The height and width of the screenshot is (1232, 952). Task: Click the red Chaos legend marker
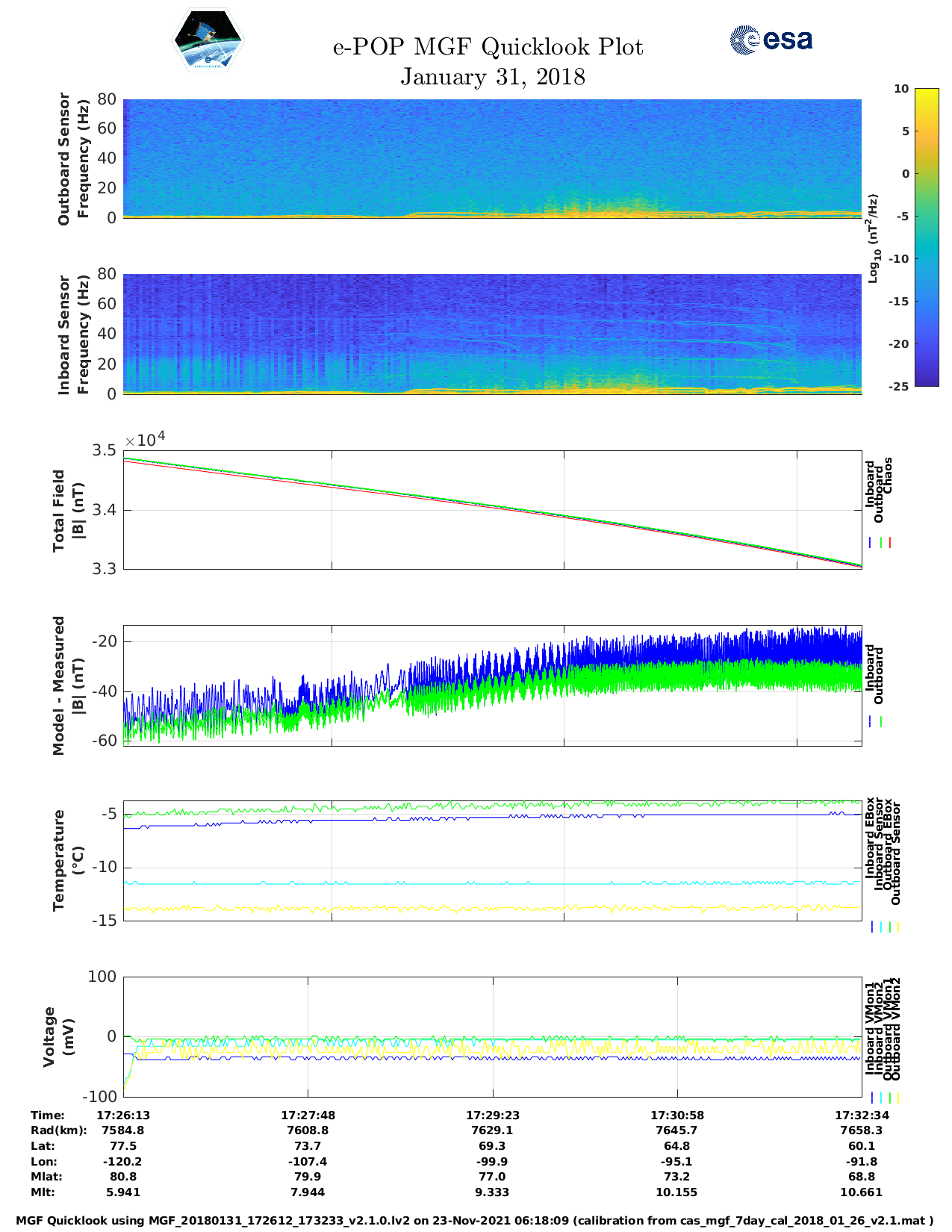tap(890, 543)
